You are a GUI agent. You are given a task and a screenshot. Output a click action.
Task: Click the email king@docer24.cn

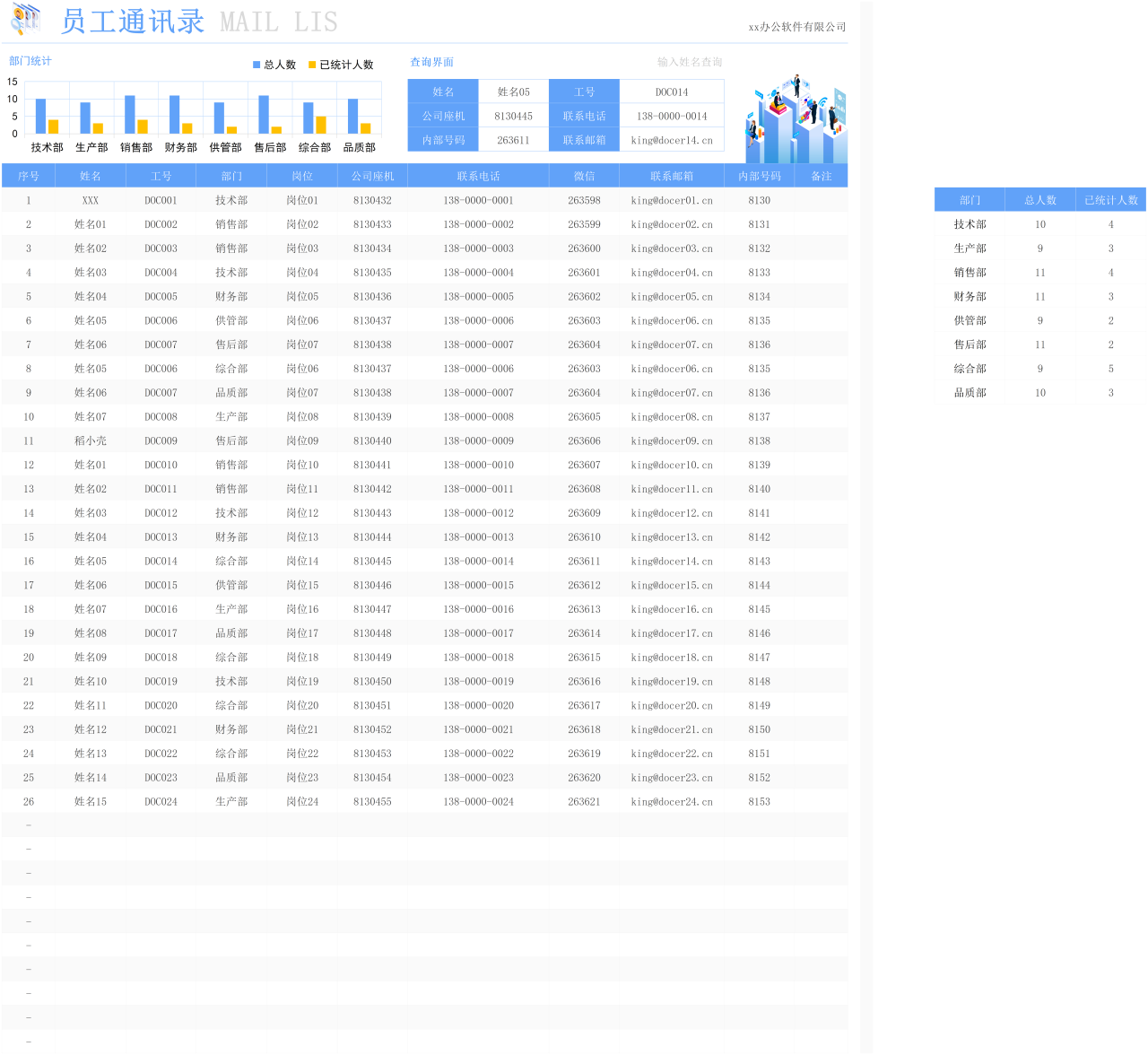672,802
